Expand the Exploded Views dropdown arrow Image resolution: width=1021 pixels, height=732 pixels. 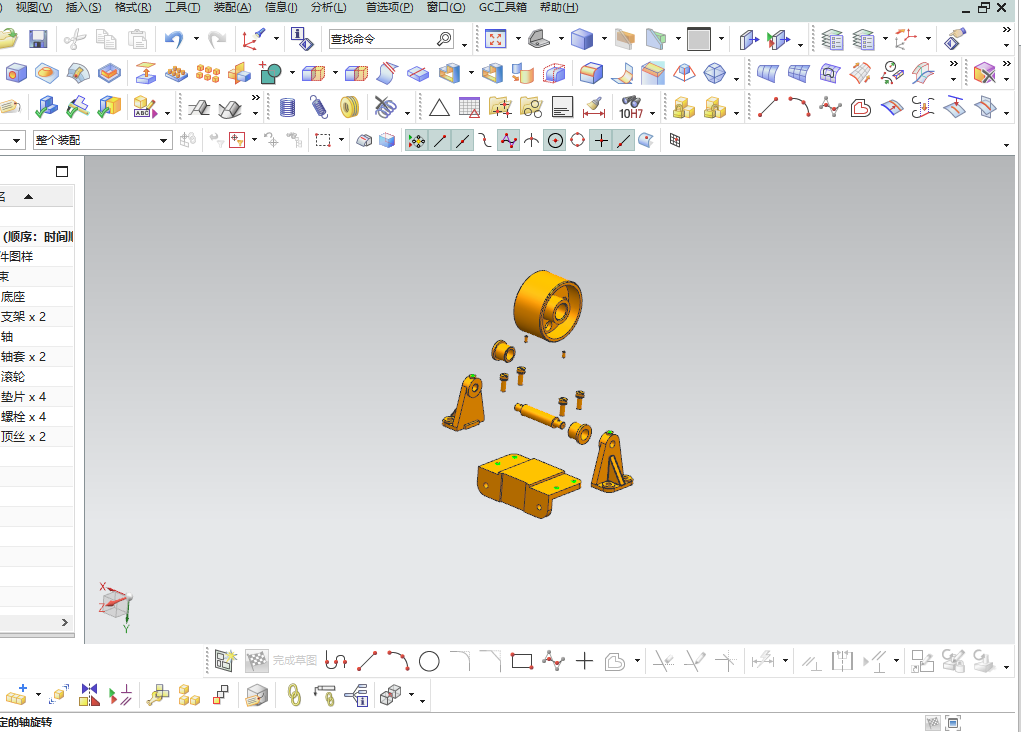[x=412, y=696]
